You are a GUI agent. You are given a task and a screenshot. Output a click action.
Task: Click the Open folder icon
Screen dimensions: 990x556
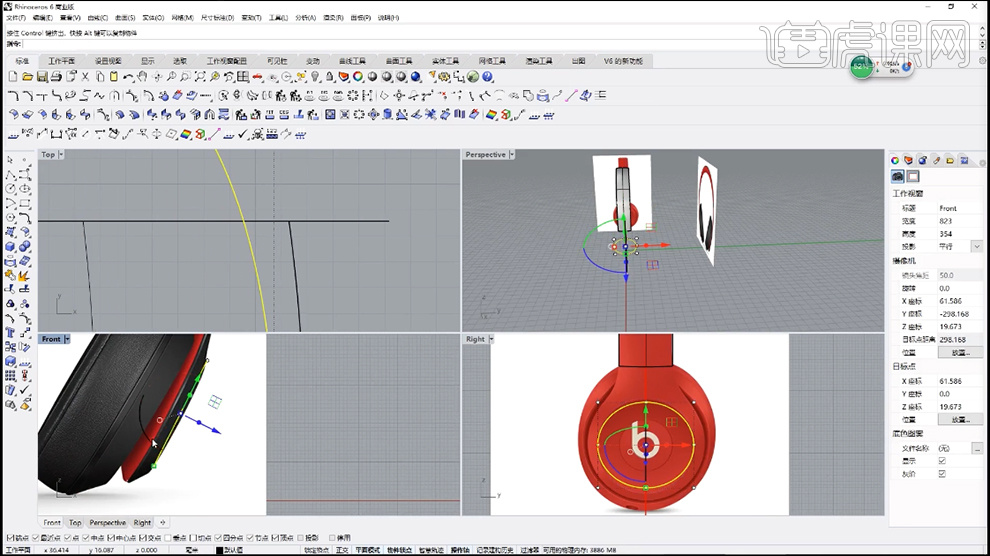coord(27,76)
